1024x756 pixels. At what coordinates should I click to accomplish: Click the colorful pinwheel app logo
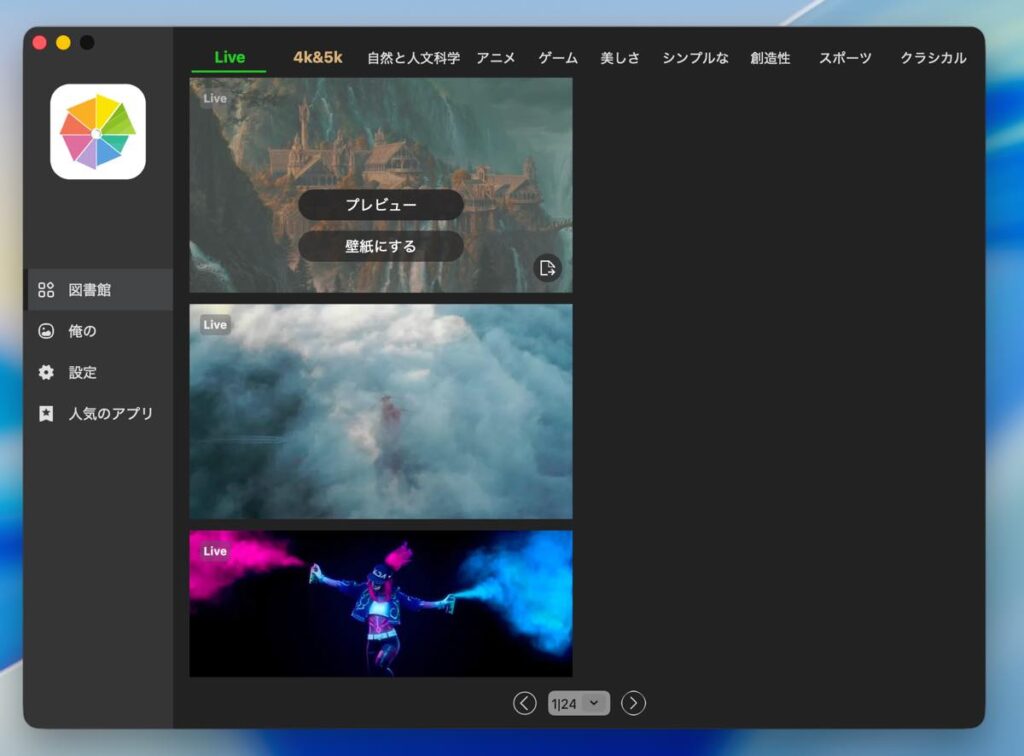pos(98,132)
